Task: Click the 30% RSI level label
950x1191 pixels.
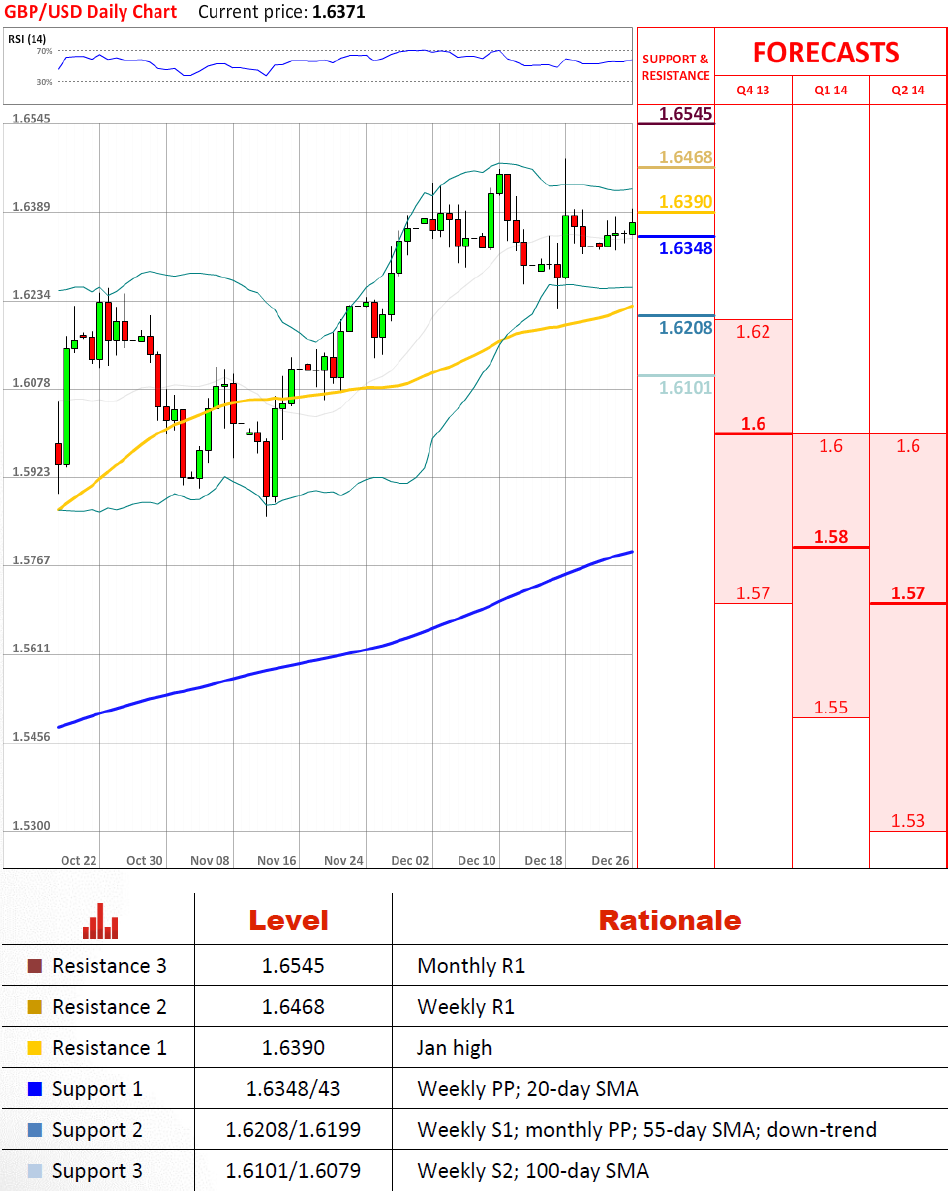Action: (x=44, y=82)
